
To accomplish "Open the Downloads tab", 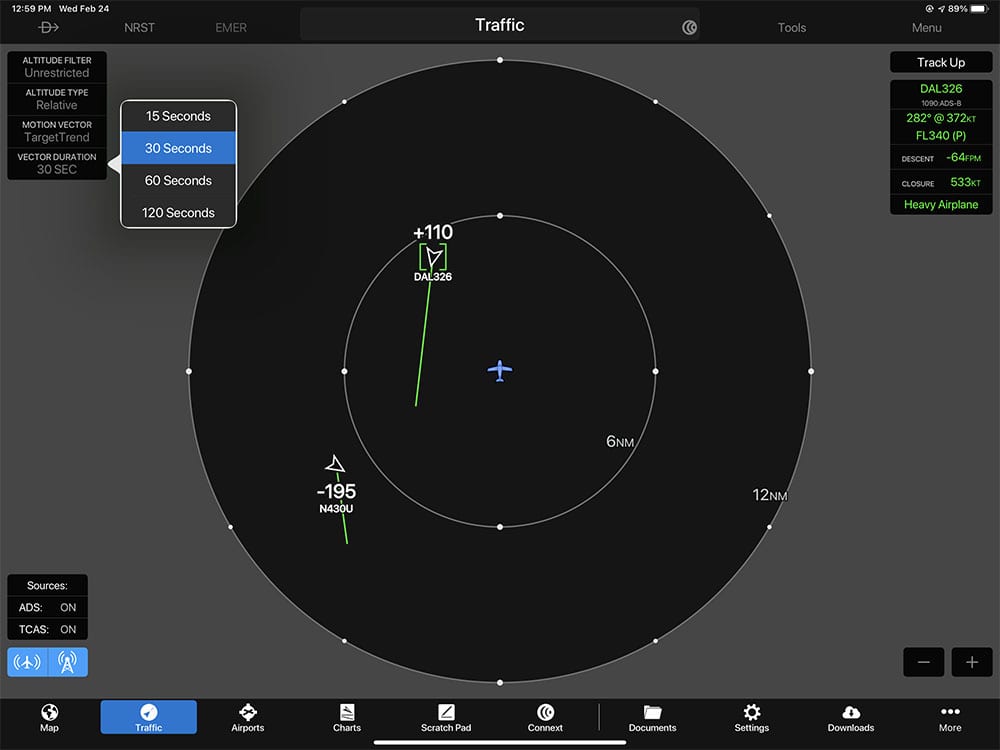I will [x=851, y=717].
